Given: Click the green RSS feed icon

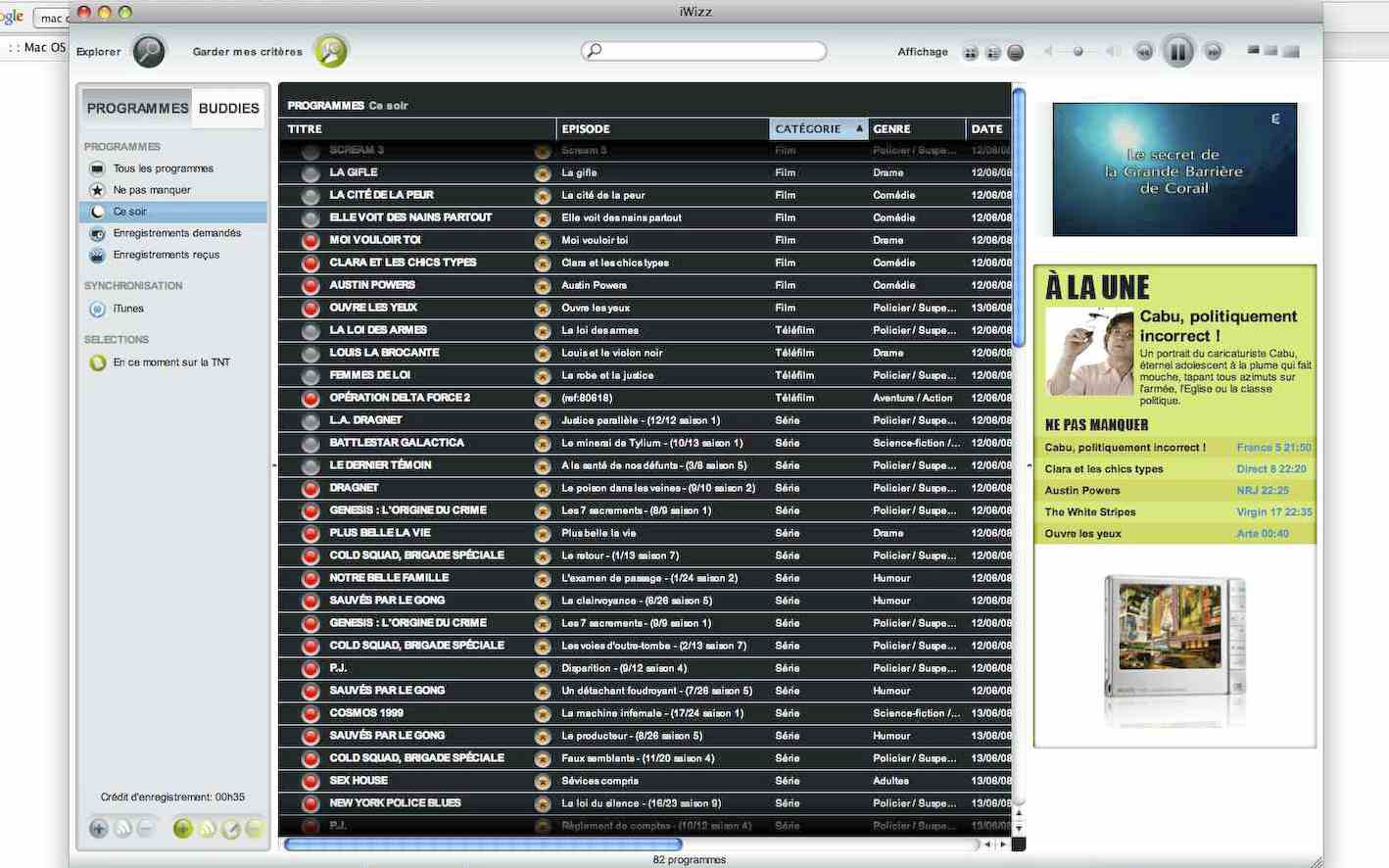Looking at the screenshot, I should click(207, 829).
